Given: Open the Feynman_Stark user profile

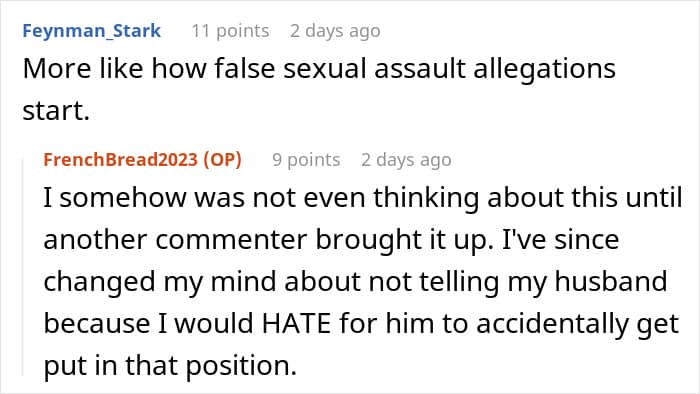Looking at the screenshot, I should pyautogui.click(x=92, y=31).
